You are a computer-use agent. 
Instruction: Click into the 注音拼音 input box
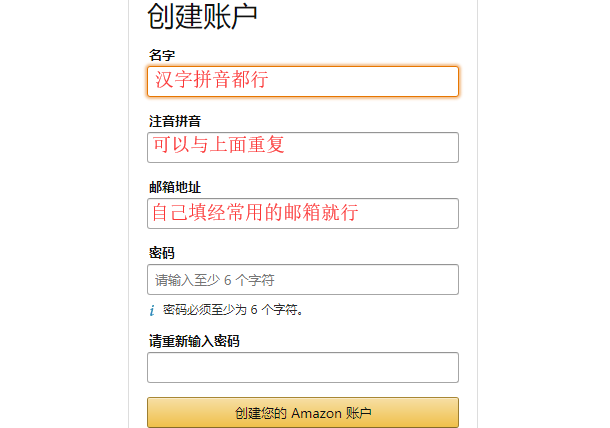click(x=303, y=147)
